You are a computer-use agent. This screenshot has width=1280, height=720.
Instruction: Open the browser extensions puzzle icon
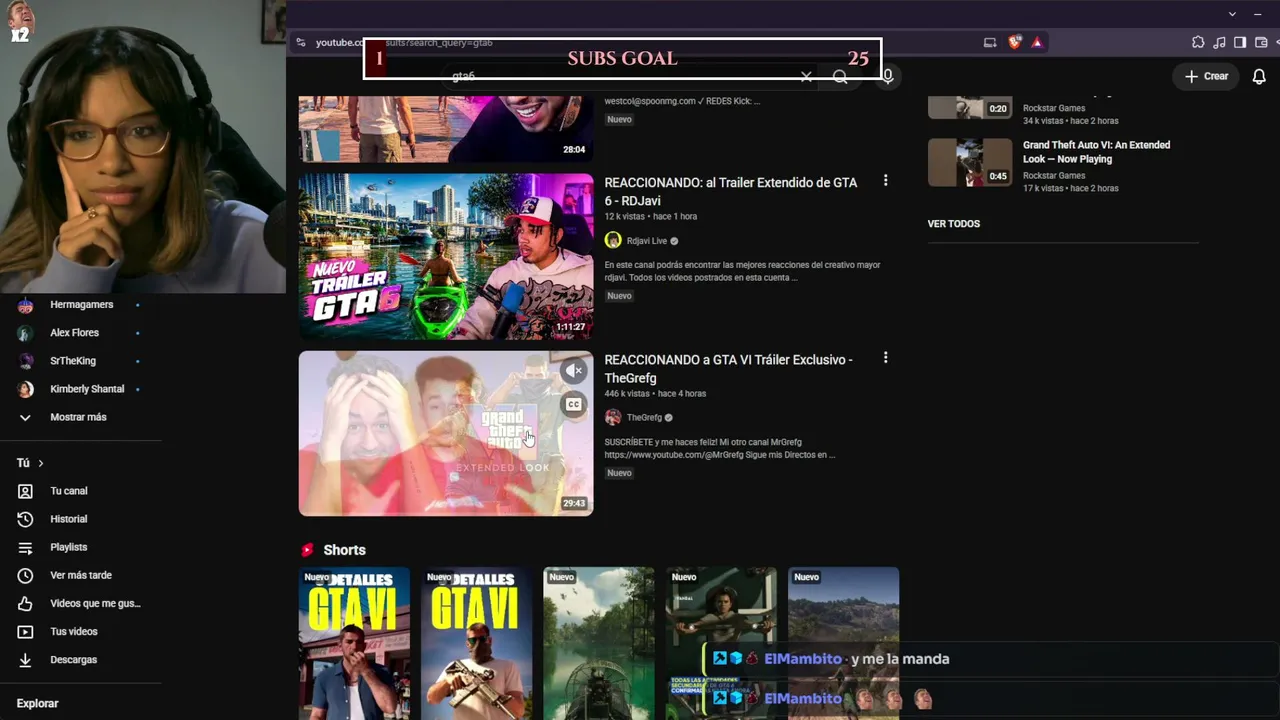click(x=1198, y=42)
